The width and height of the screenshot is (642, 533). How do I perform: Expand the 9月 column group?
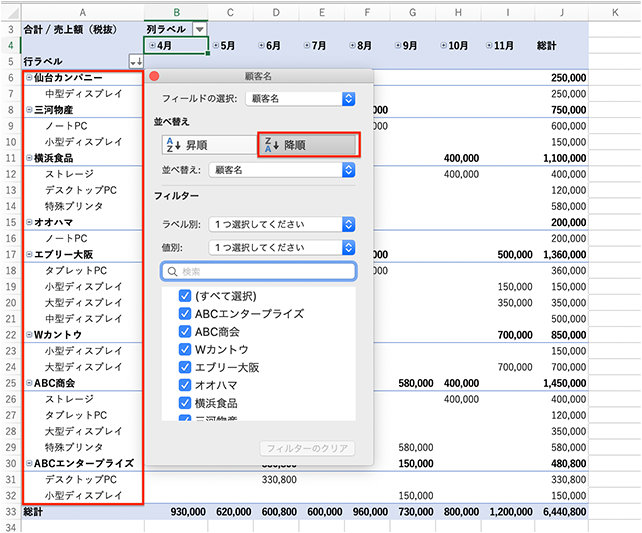tap(398, 45)
